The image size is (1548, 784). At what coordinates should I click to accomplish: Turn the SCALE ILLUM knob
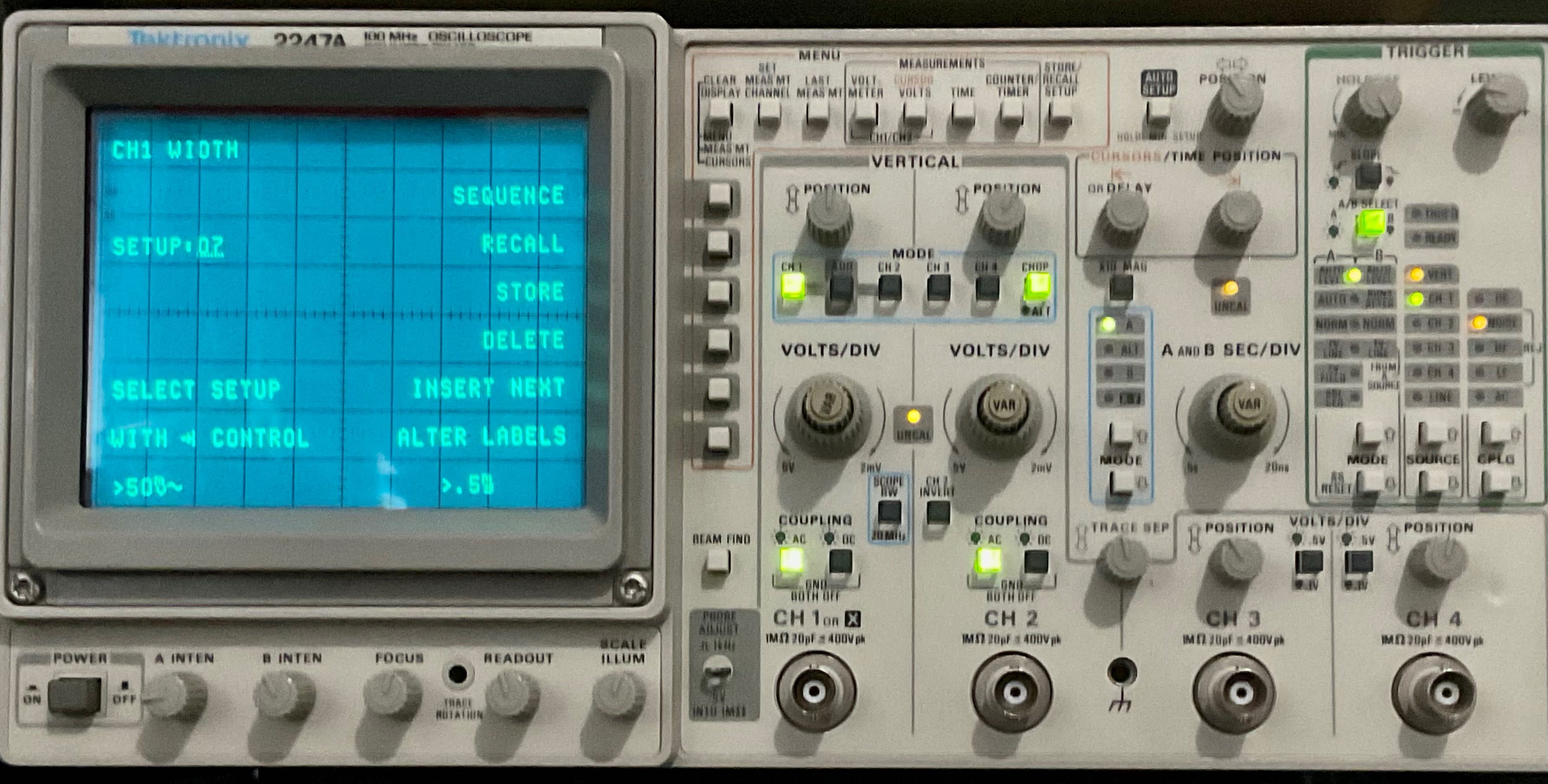coord(619,696)
